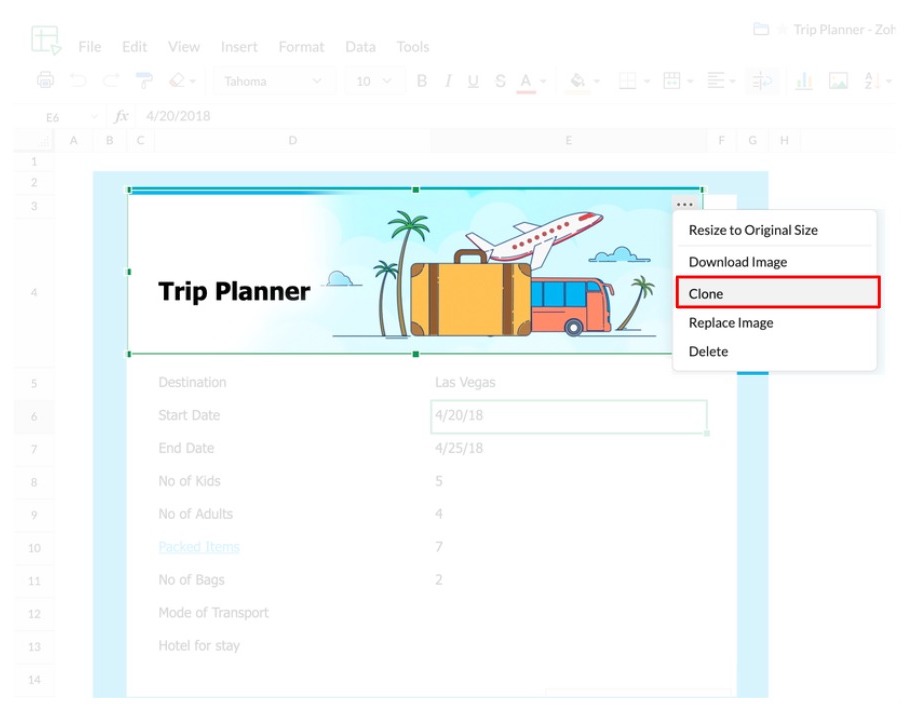
Task: Toggle Bold formatting
Action: pos(422,81)
